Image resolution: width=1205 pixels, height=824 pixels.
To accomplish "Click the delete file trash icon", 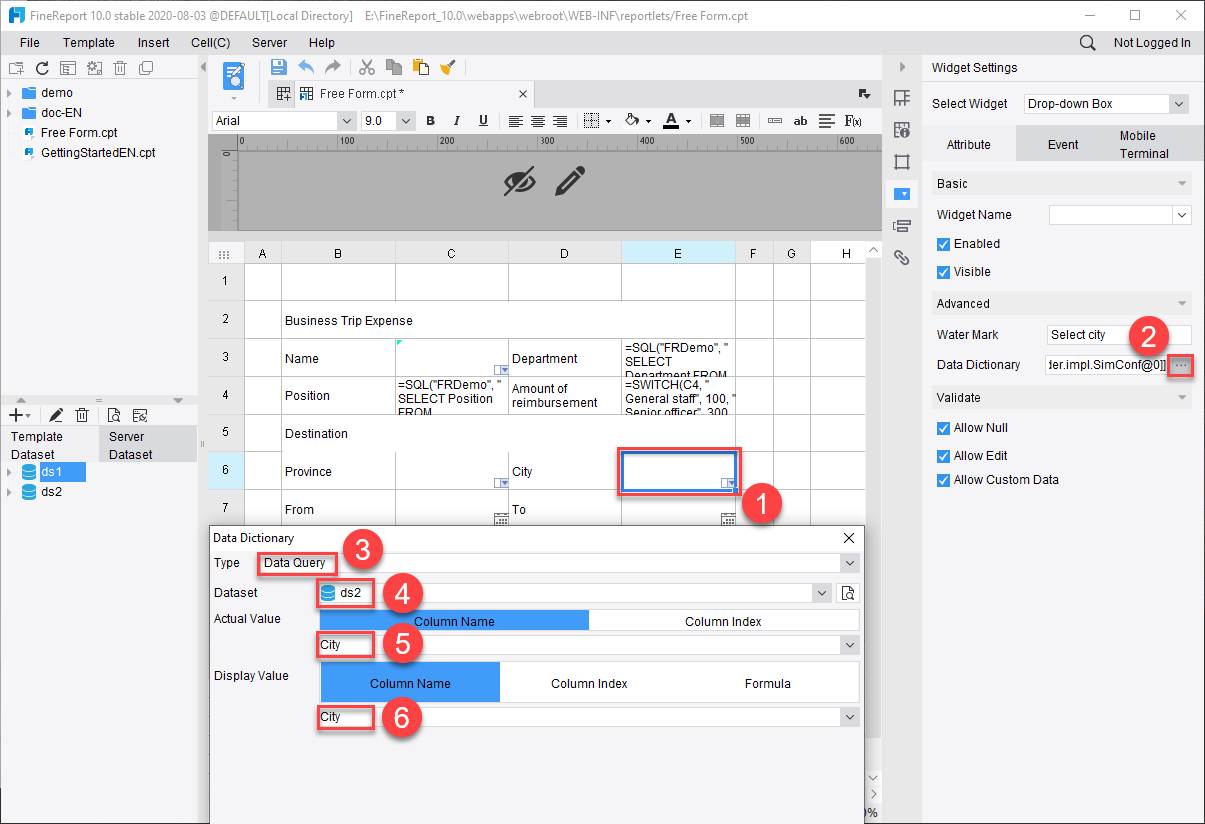I will click(120, 68).
